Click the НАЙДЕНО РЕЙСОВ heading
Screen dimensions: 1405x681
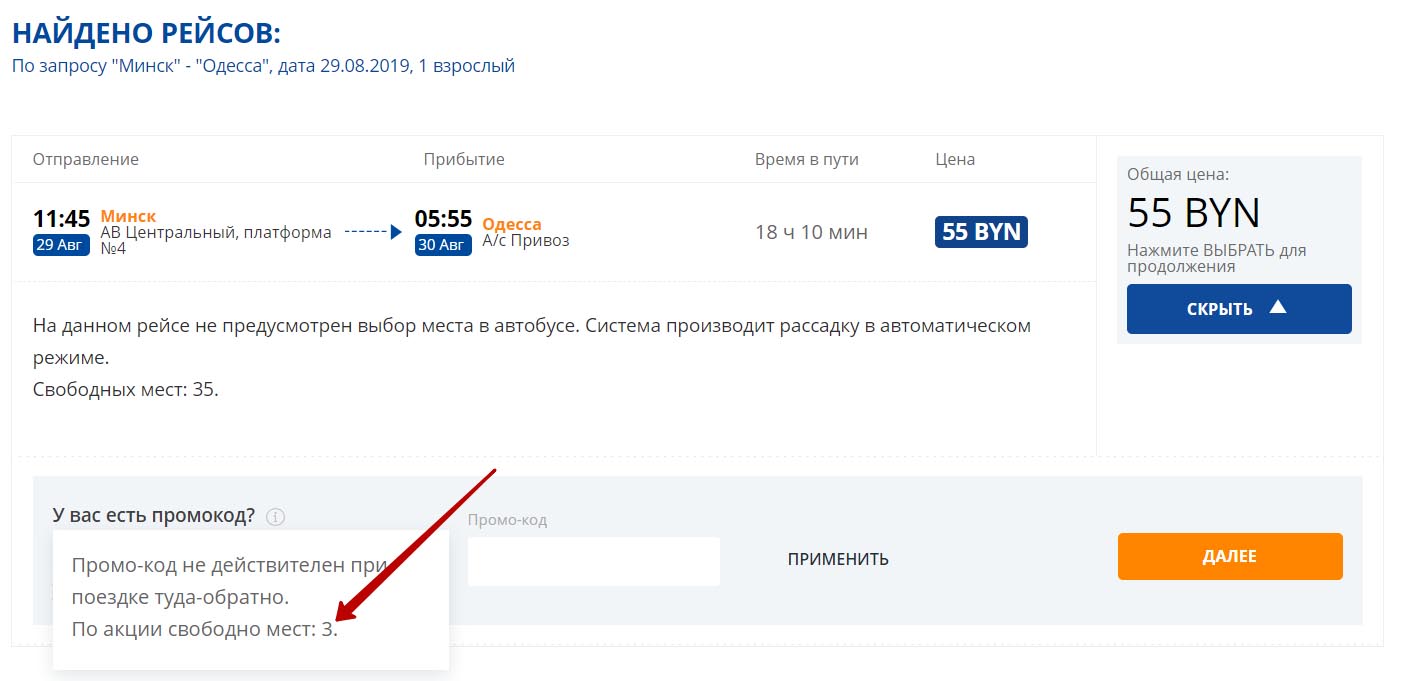146,33
